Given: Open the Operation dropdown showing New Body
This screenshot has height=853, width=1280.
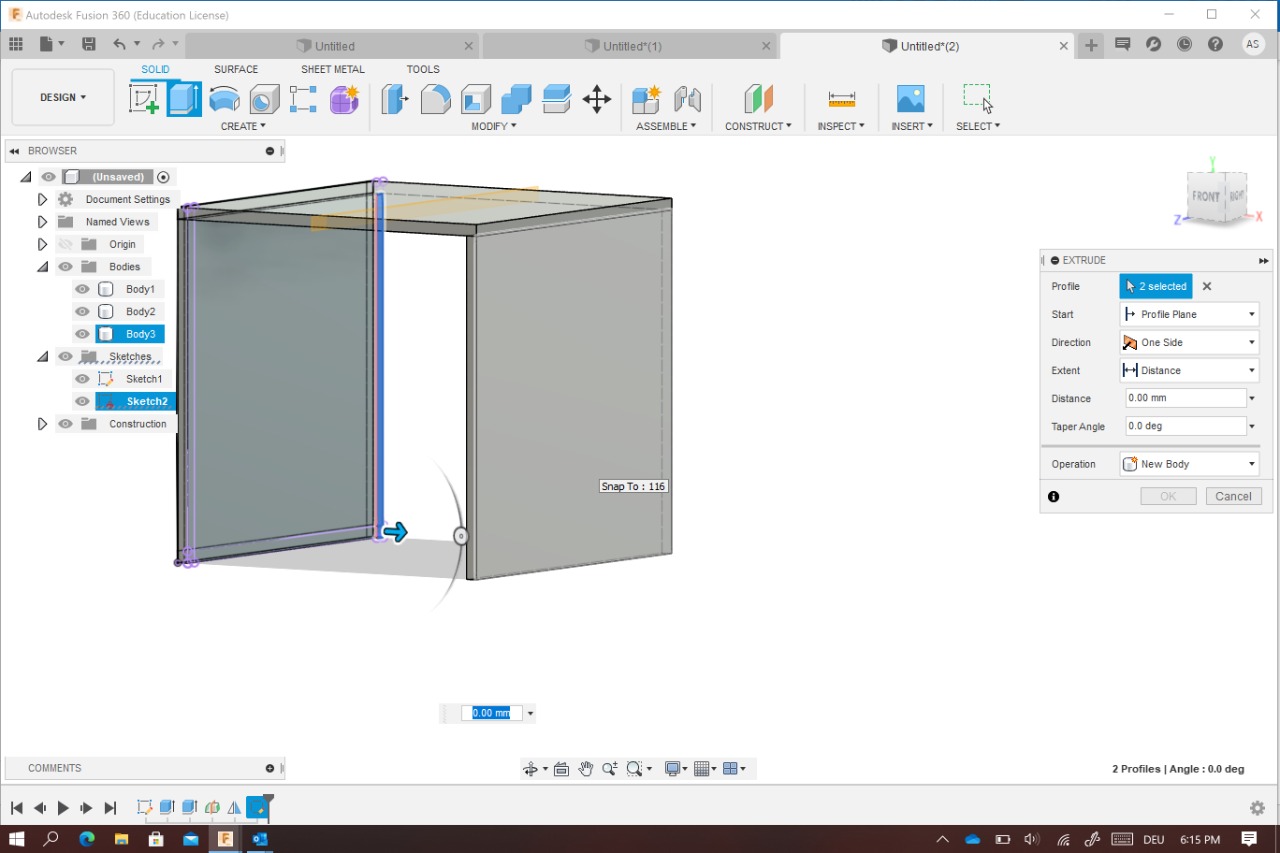Looking at the screenshot, I should (1189, 464).
